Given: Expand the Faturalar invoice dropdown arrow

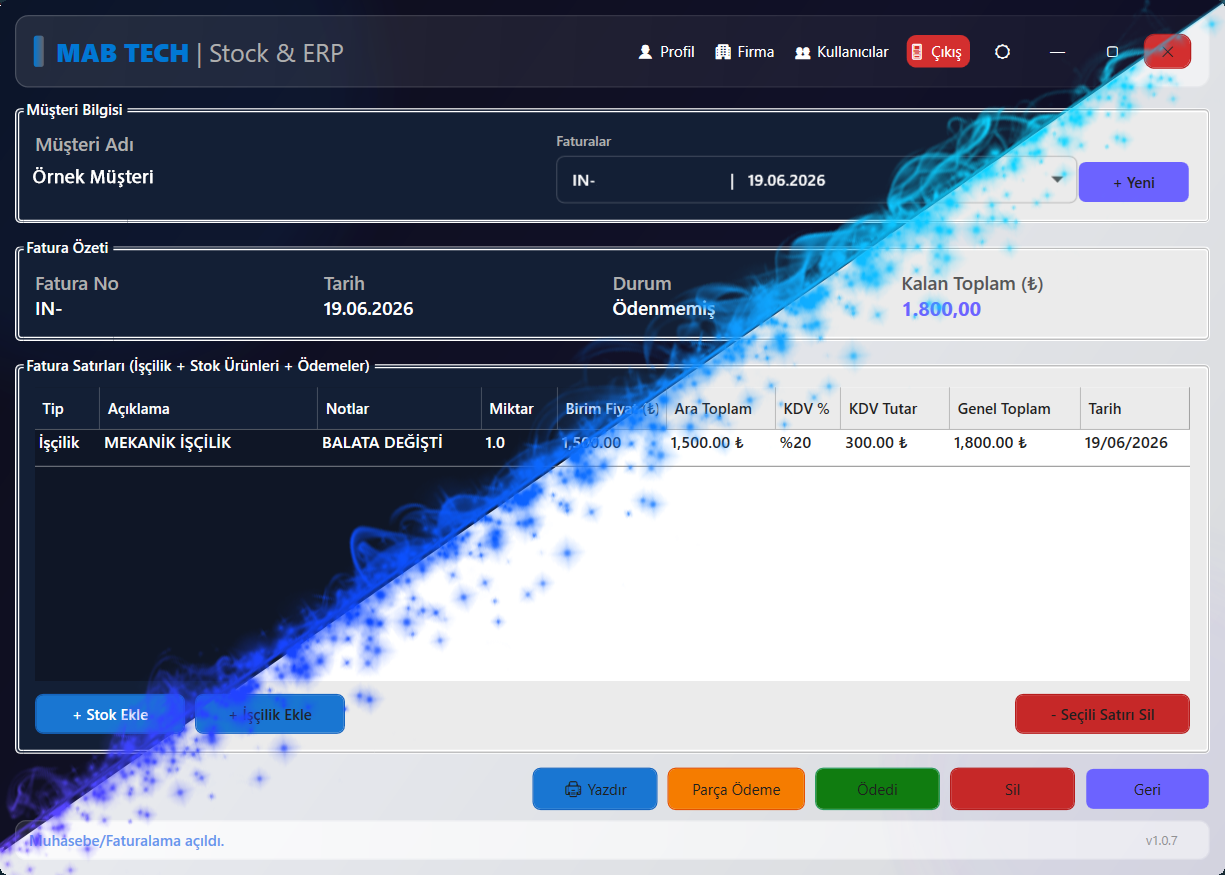Looking at the screenshot, I should [x=1057, y=180].
